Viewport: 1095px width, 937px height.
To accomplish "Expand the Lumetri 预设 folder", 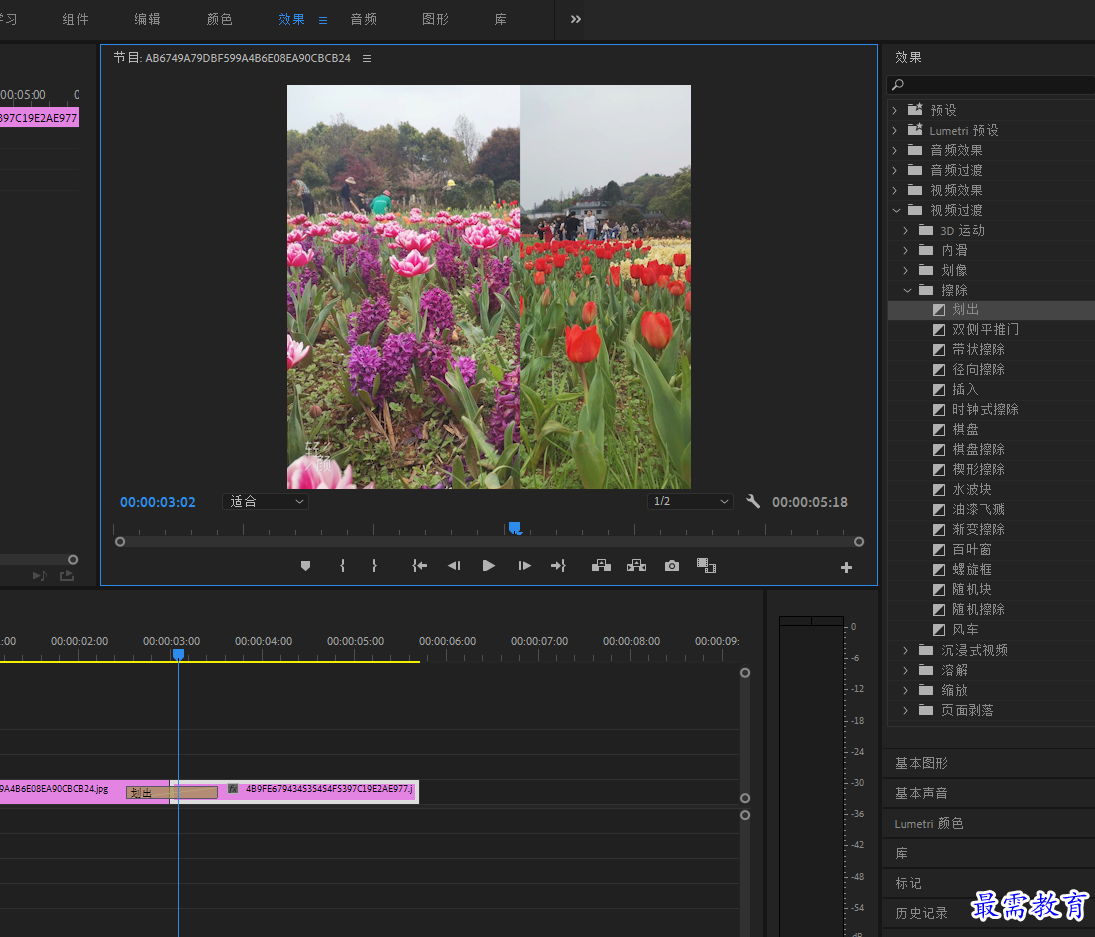I will point(895,131).
